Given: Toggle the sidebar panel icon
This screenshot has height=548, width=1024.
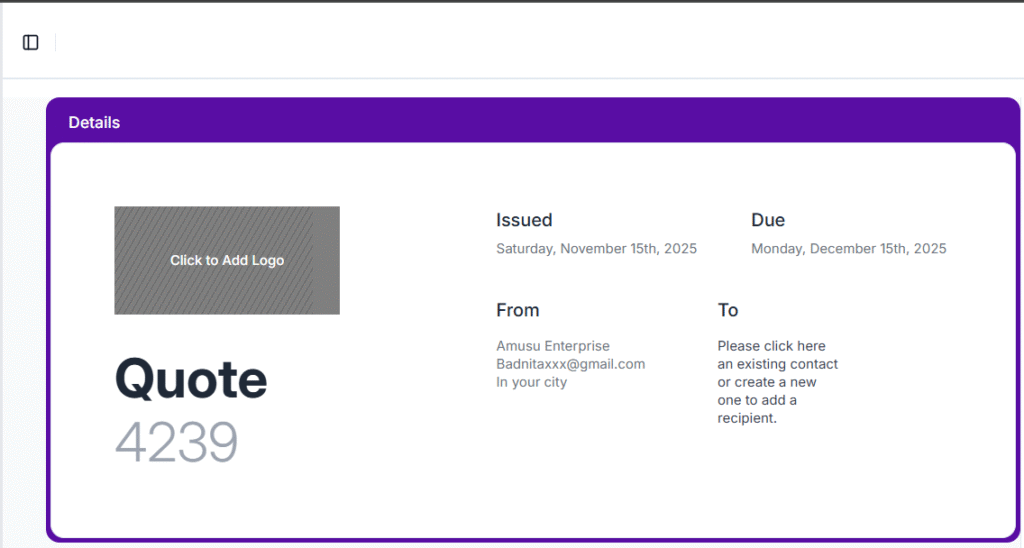Looking at the screenshot, I should pyautogui.click(x=31, y=42).
